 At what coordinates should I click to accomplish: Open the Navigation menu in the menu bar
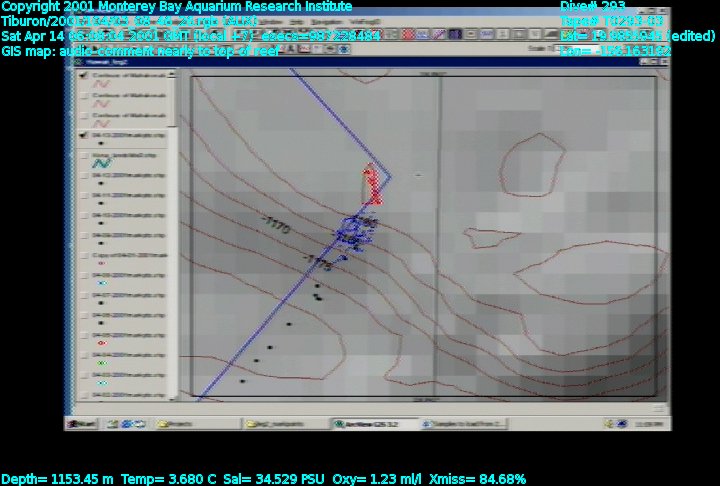329,20
